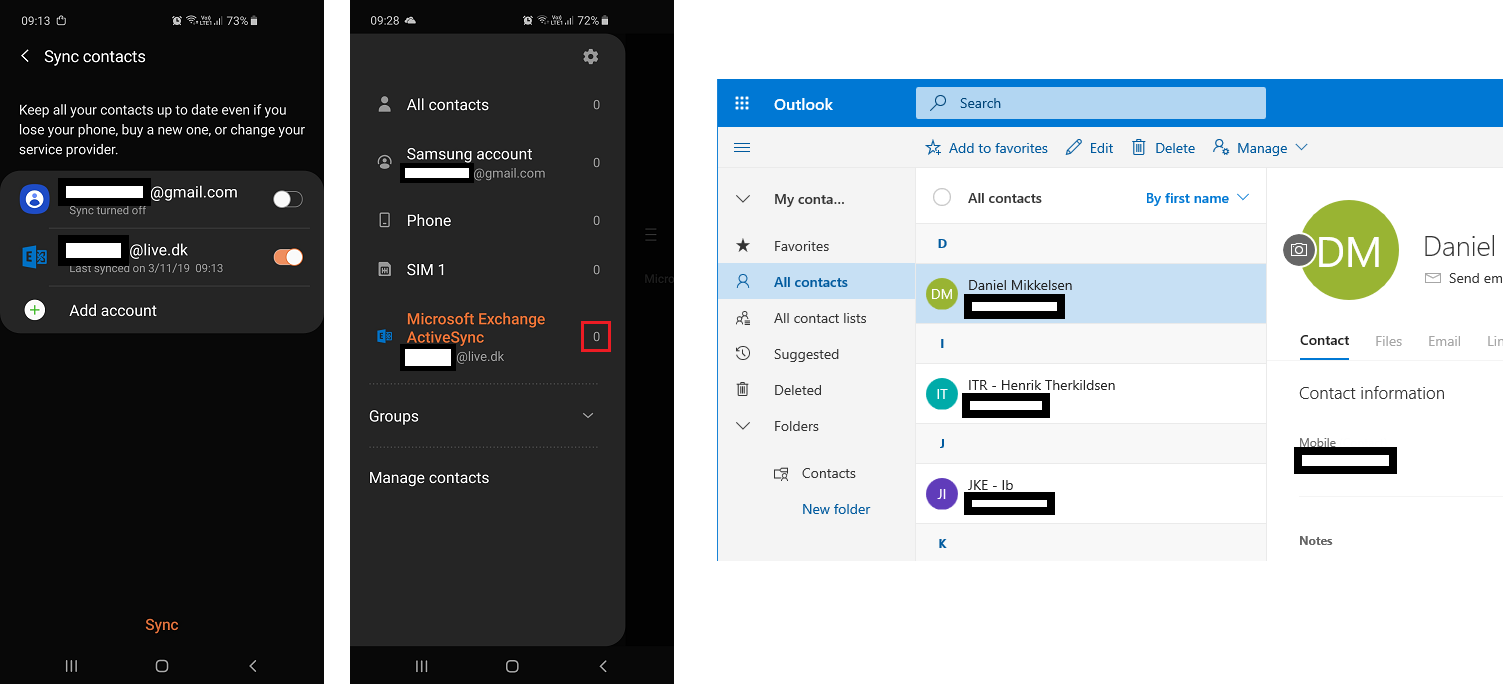Viewport: 1503px width, 684px height.
Task: Tap back navigation on contacts drawer phone
Action: pyautogui.click(x=603, y=666)
